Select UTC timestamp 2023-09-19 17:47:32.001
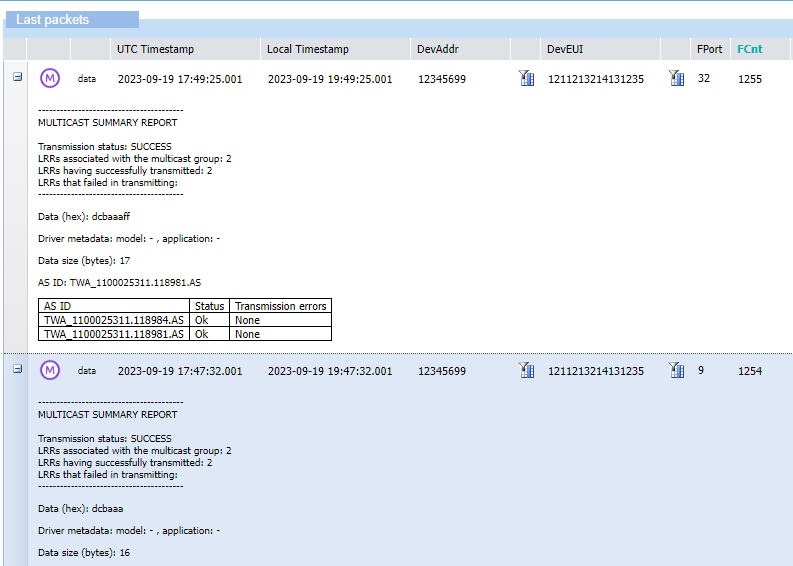793x566 pixels. (180, 371)
